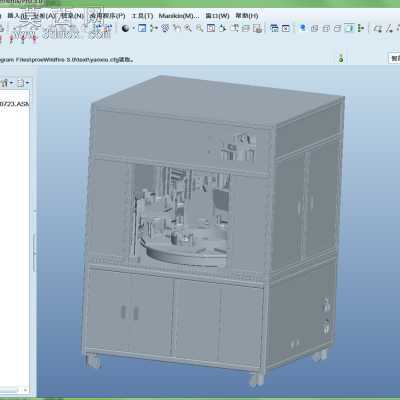
Task: Select the highlighted shading display mode
Action: pyautogui.click(x=349, y=28)
